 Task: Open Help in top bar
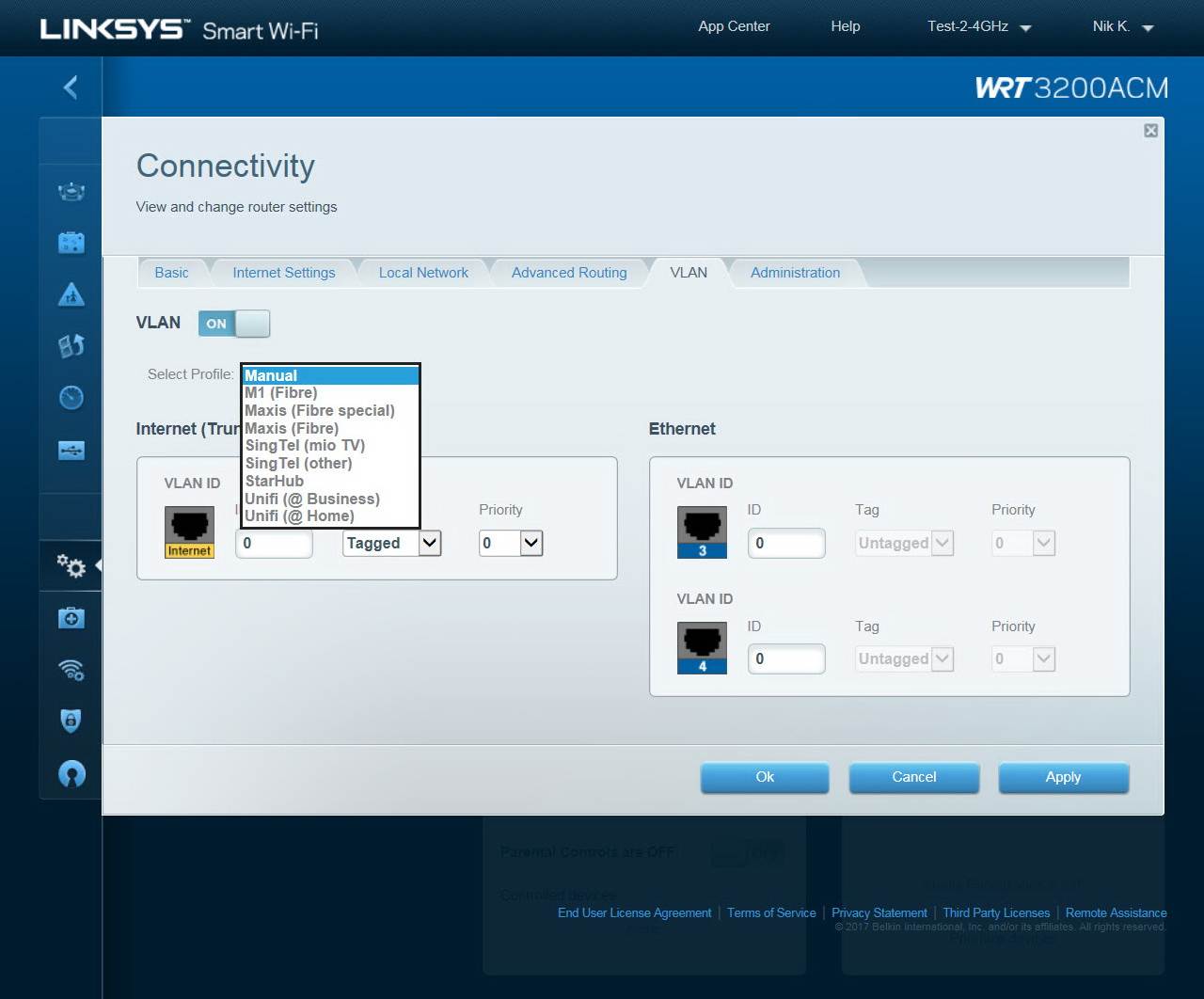[846, 26]
